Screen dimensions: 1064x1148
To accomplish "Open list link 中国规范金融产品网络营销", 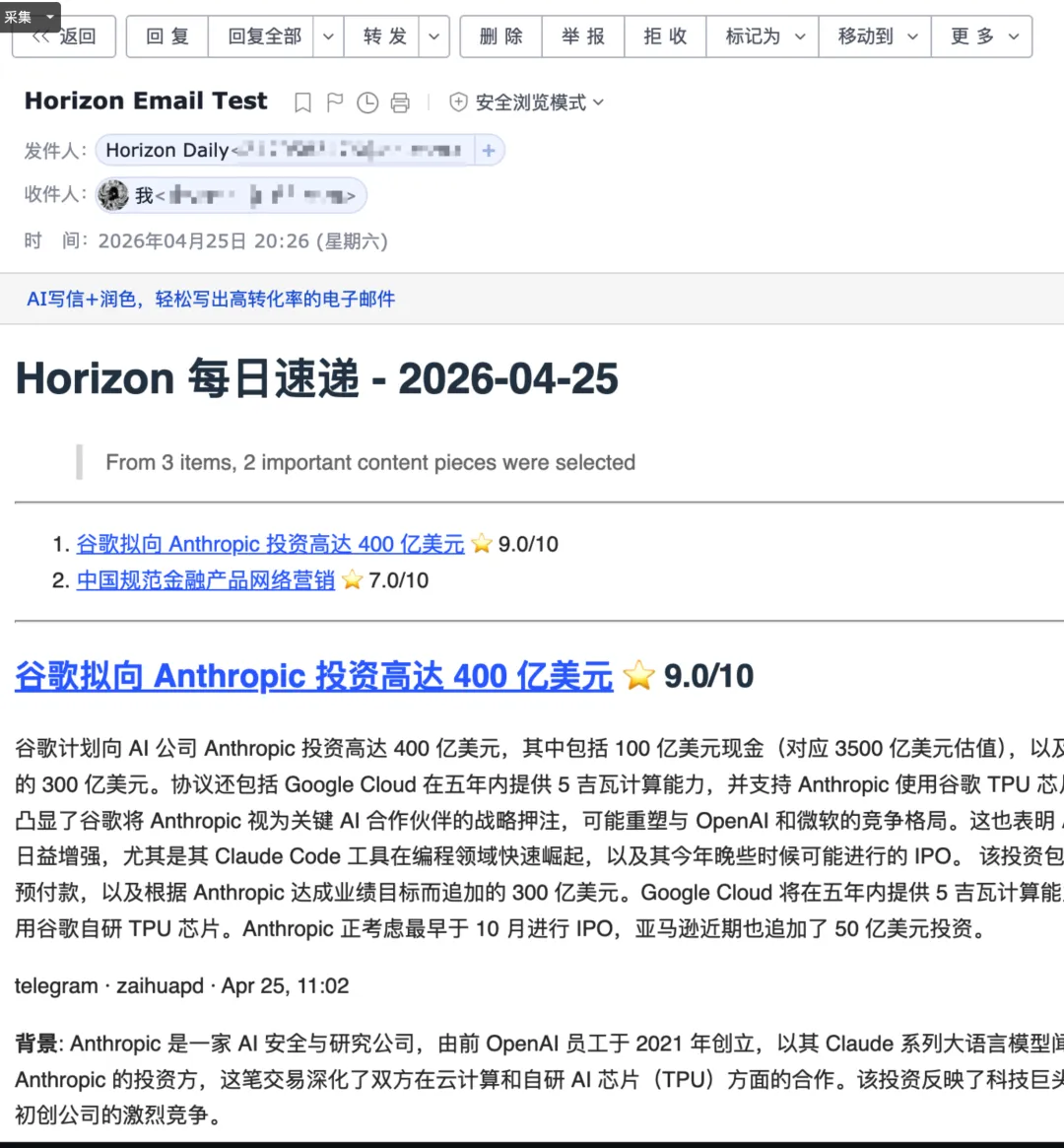I will 206,580.
